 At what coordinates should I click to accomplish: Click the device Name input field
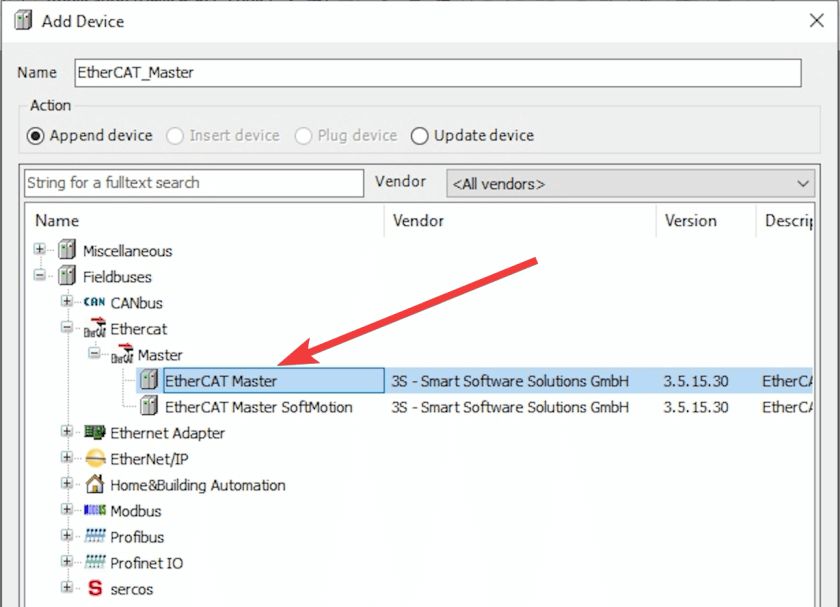[x=438, y=73]
